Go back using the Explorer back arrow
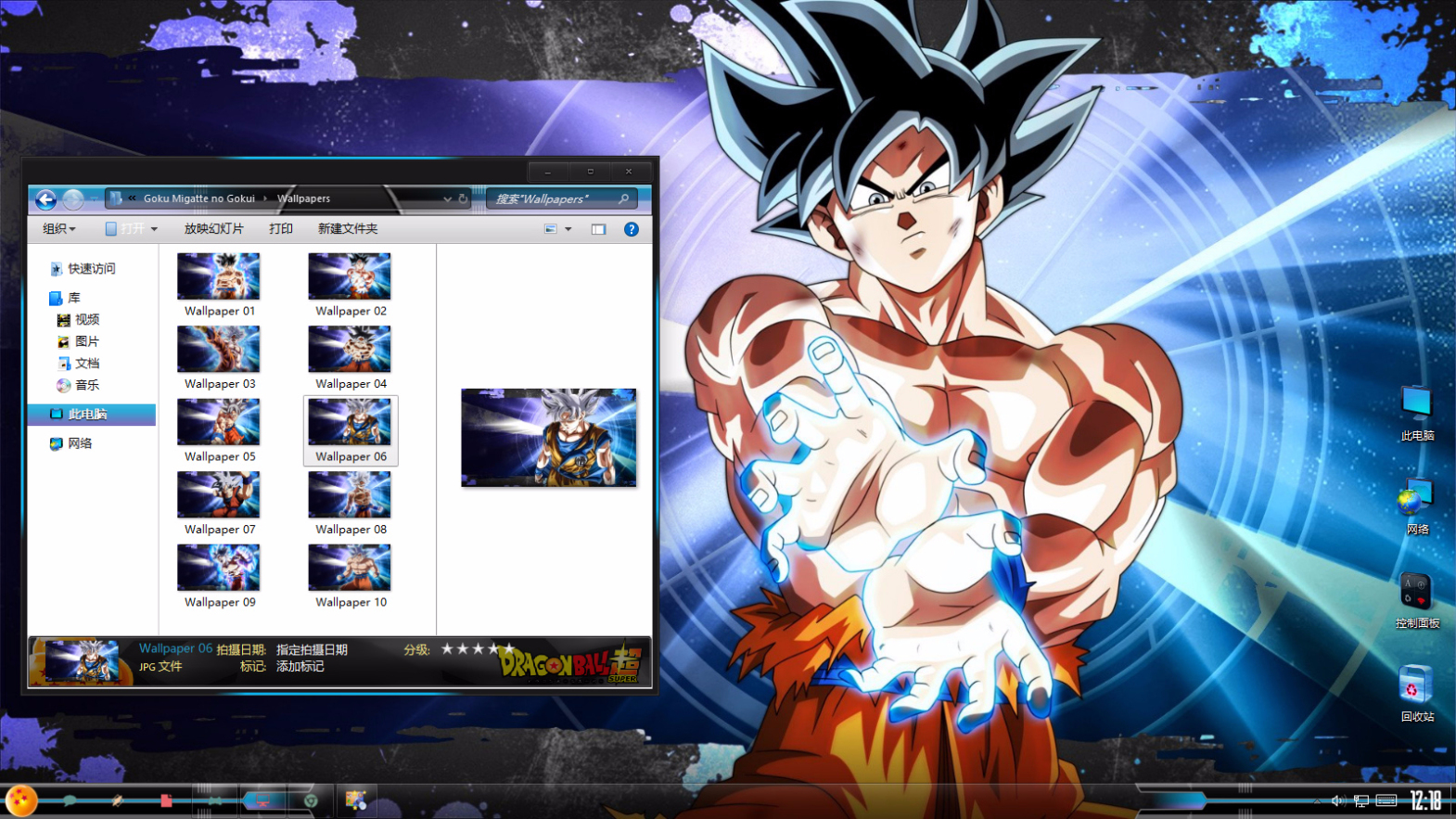The width and height of the screenshot is (1456, 819). 45,198
